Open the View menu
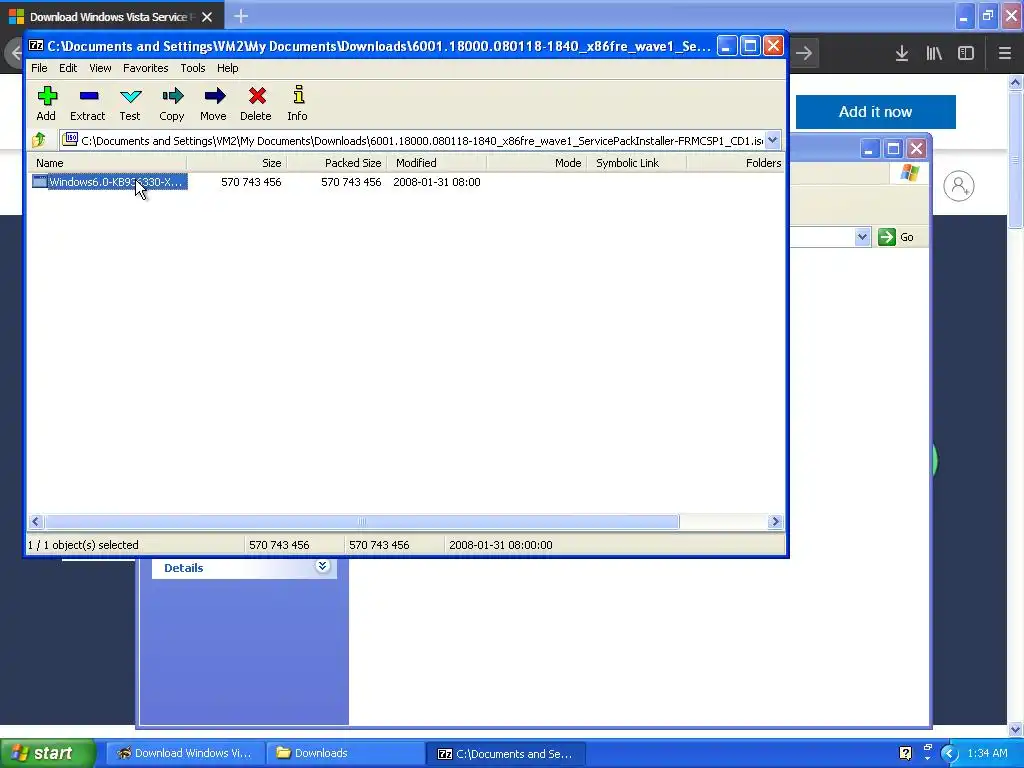 click(x=100, y=68)
